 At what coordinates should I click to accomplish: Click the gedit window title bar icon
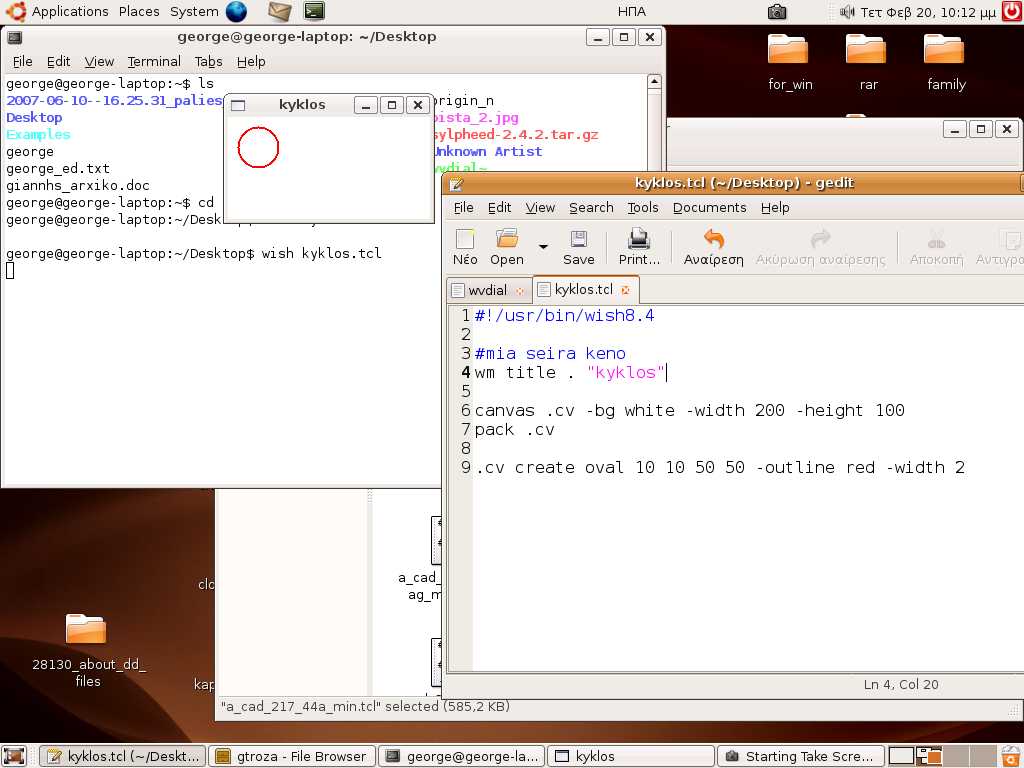[x=456, y=184]
